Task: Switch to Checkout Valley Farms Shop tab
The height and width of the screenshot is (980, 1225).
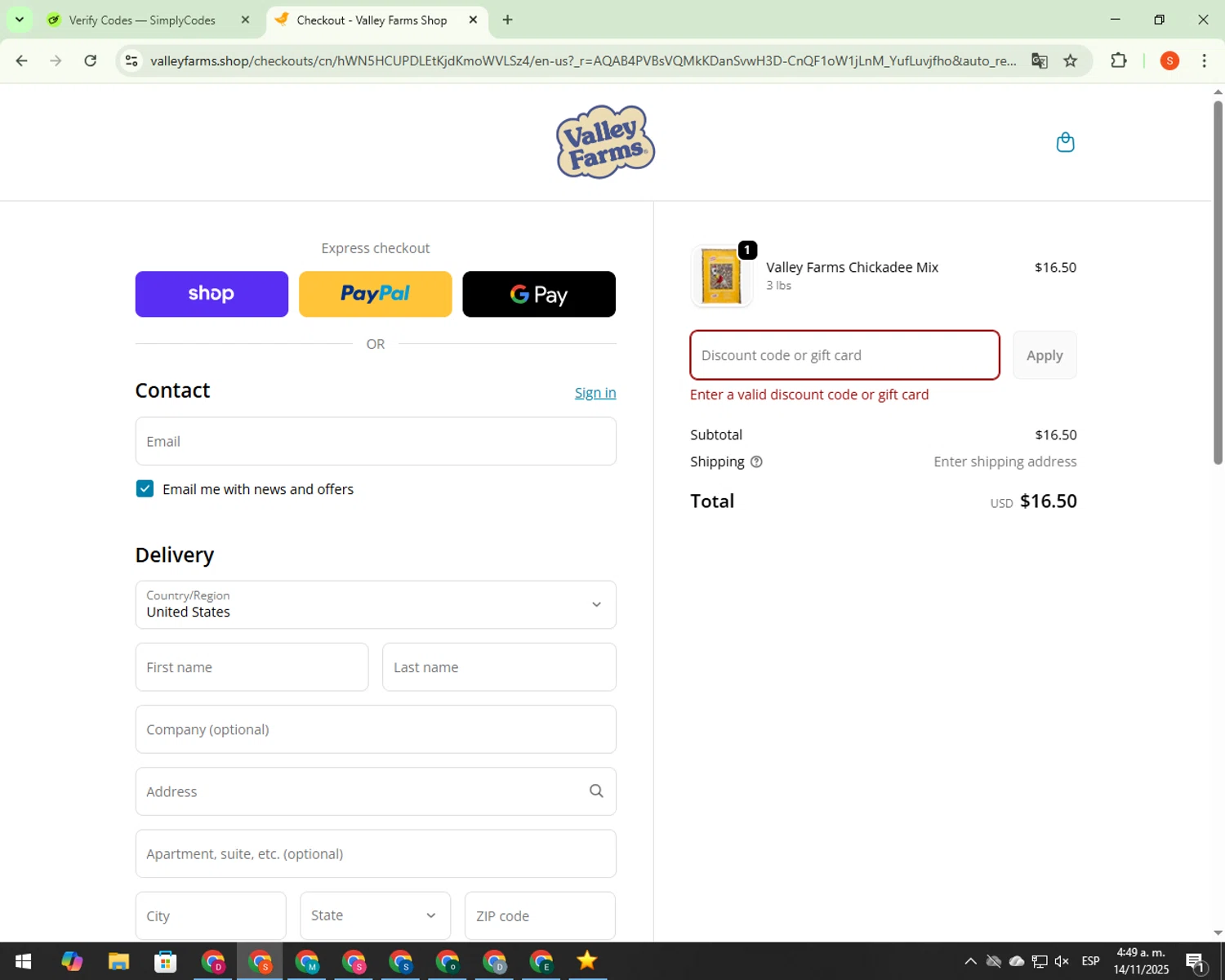Action: click(x=372, y=20)
